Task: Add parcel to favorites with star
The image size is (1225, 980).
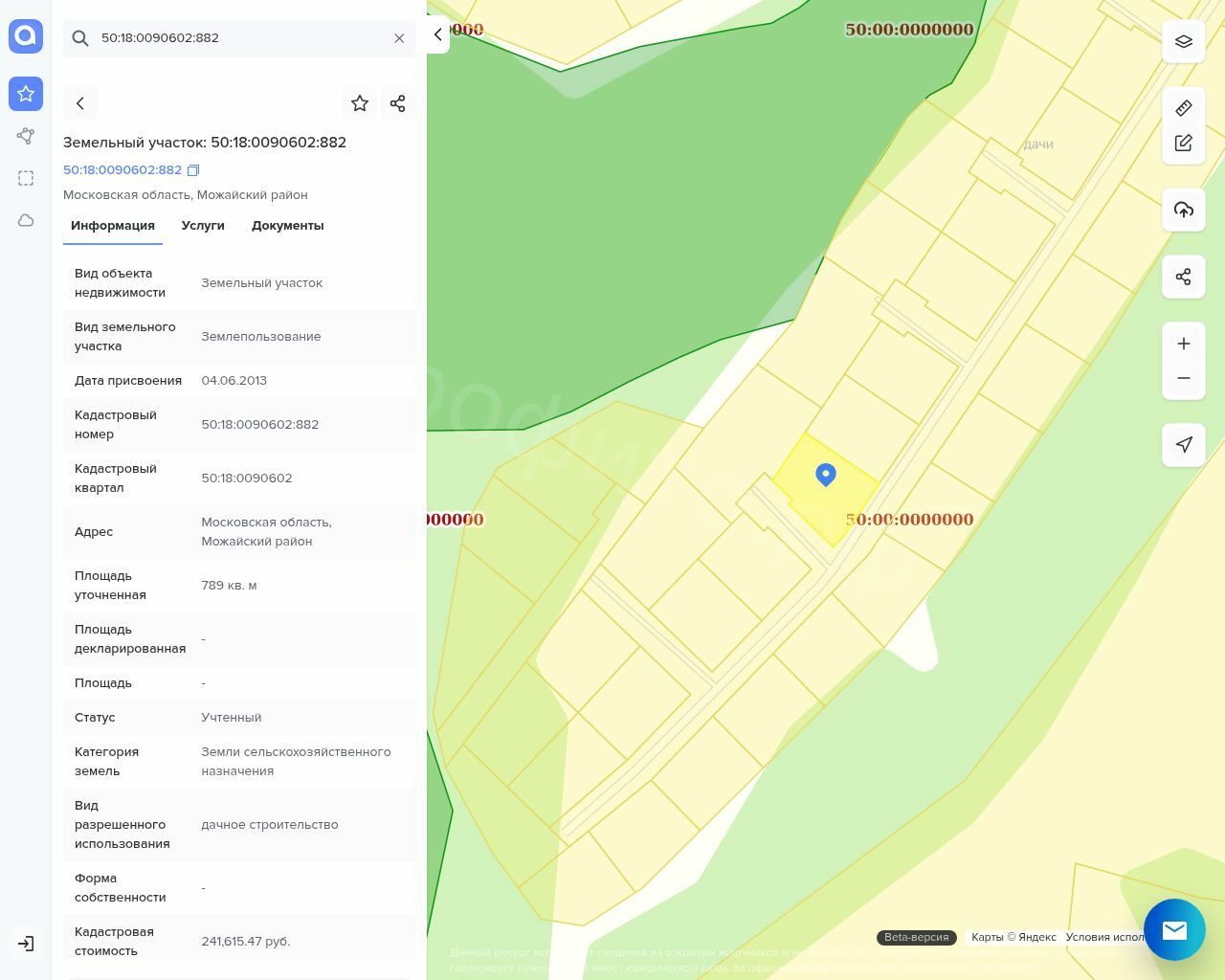Action: (x=360, y=103)
